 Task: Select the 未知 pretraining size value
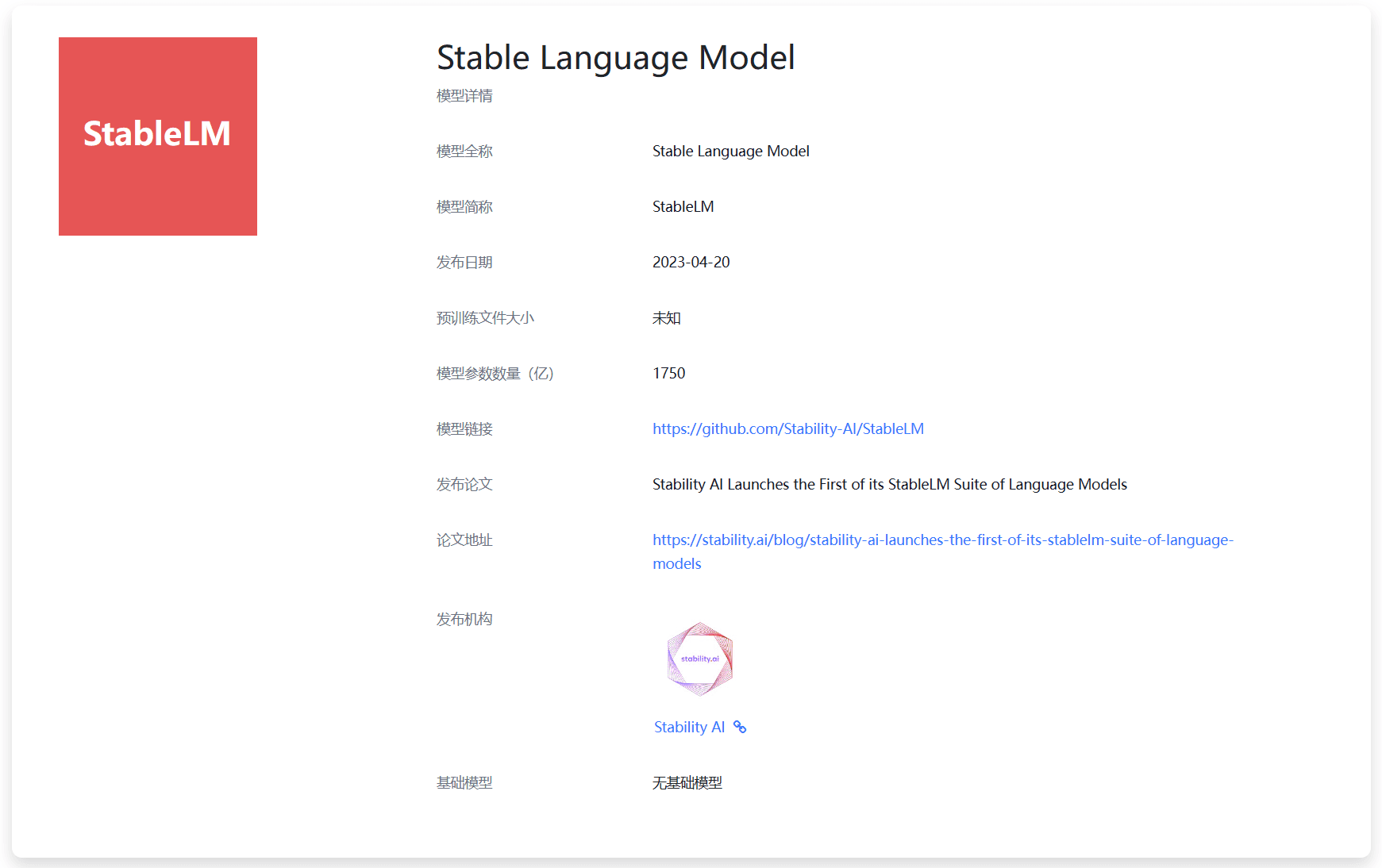(x=666, y=317)
